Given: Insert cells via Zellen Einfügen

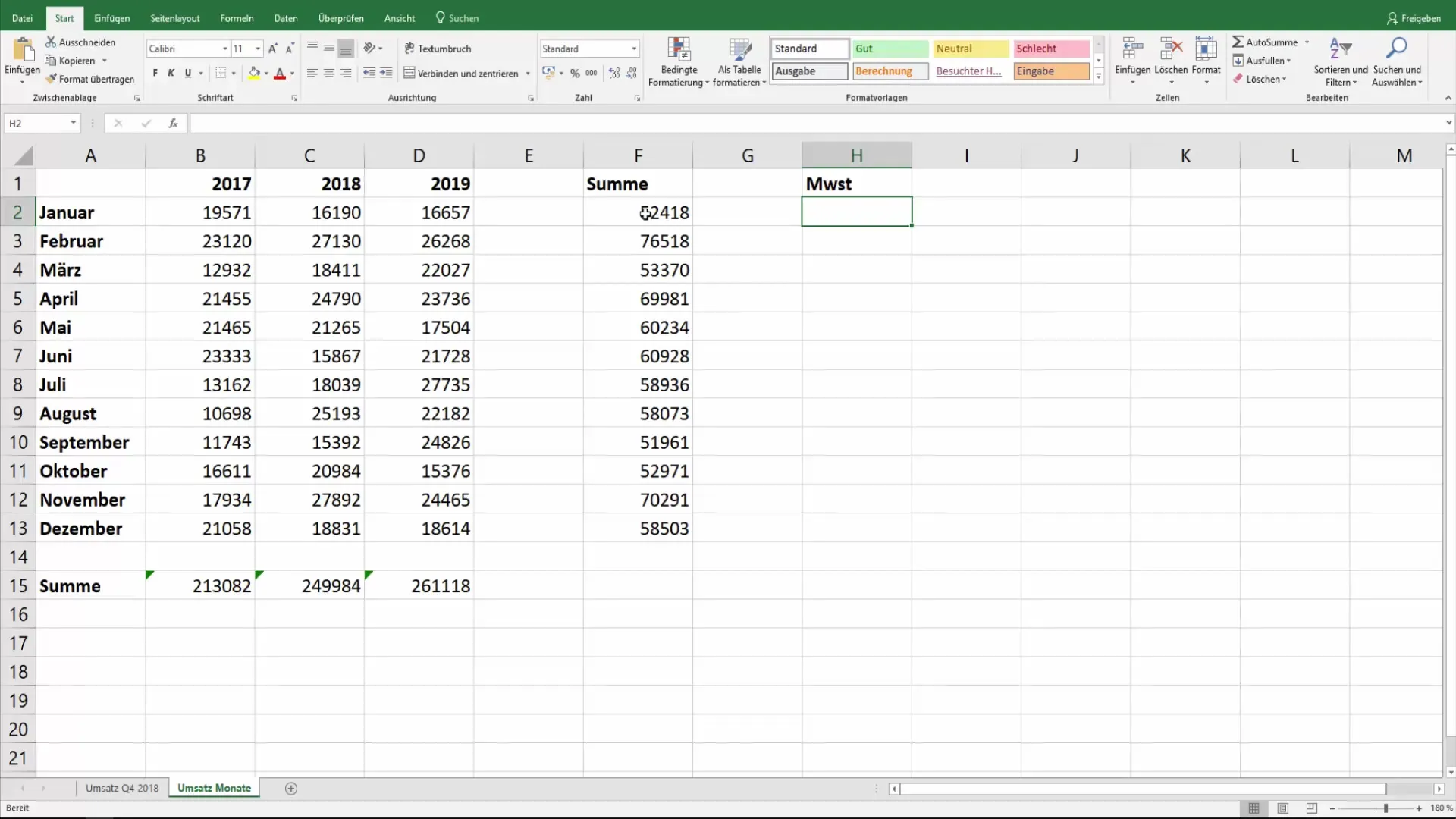Looking at the screenshot, I should point(1133,61).
